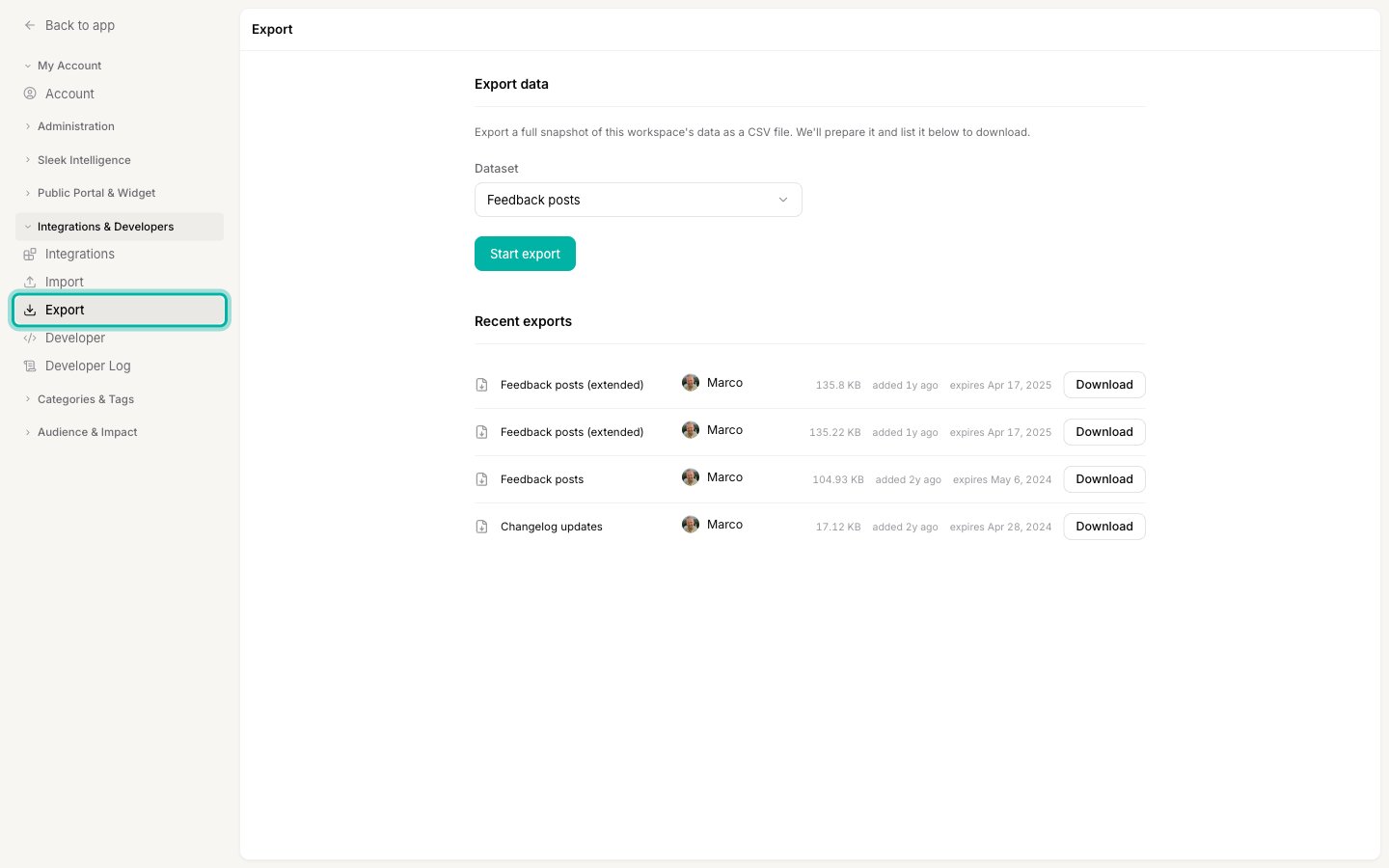Click file icon of first Feedback posts (extended) export
This screenshot has height=868, width=1389.
pyautogui.click(x=481, y=385)
